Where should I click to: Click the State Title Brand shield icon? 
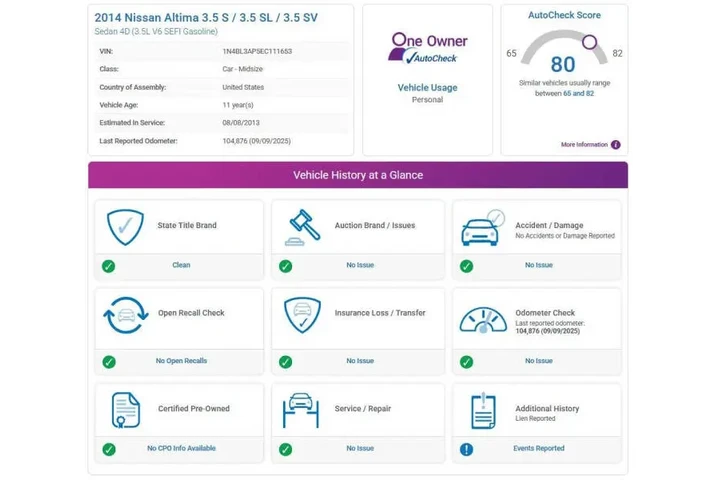click(125, 227)
